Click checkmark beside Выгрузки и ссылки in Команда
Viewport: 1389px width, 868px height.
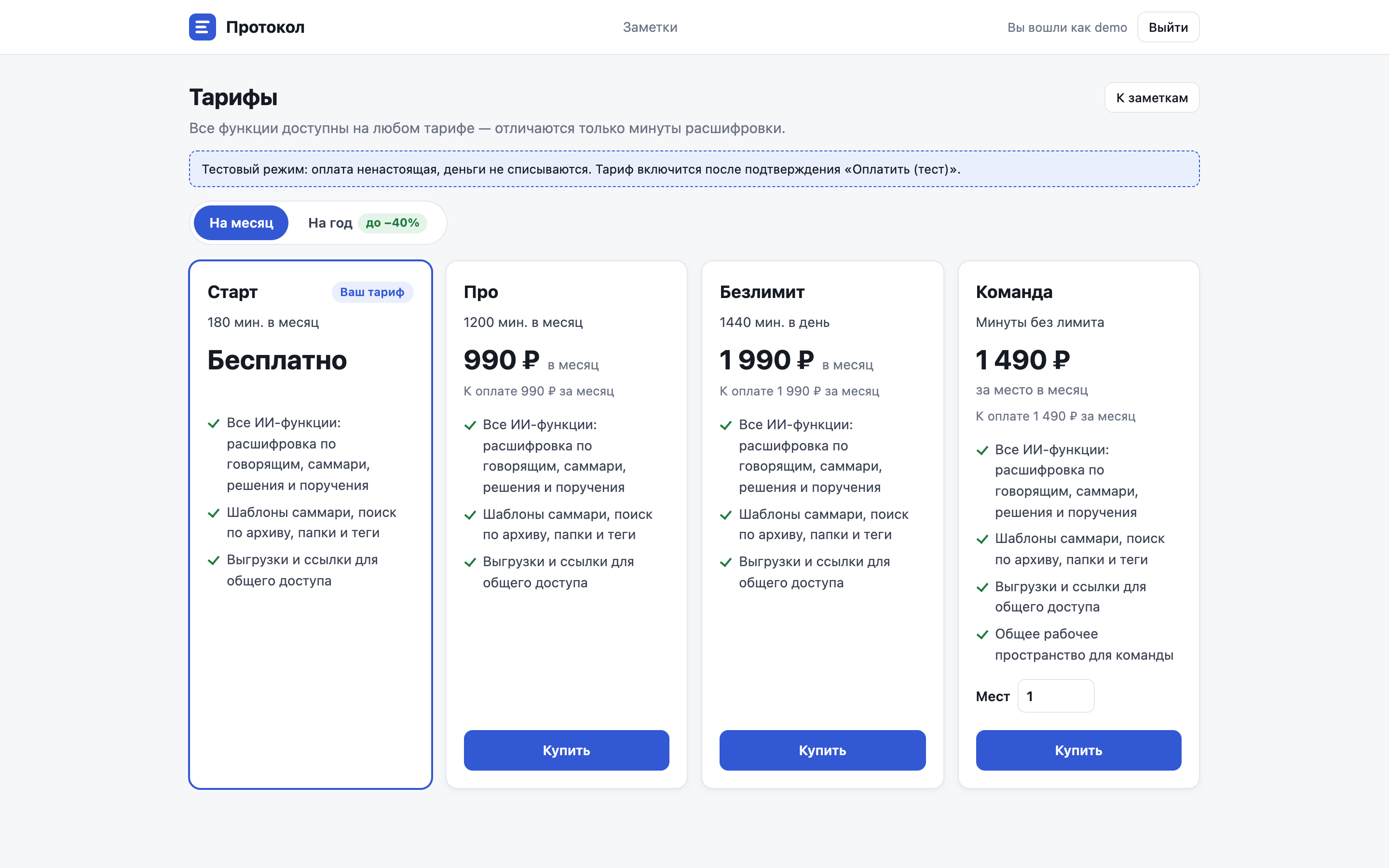[982, 588]
